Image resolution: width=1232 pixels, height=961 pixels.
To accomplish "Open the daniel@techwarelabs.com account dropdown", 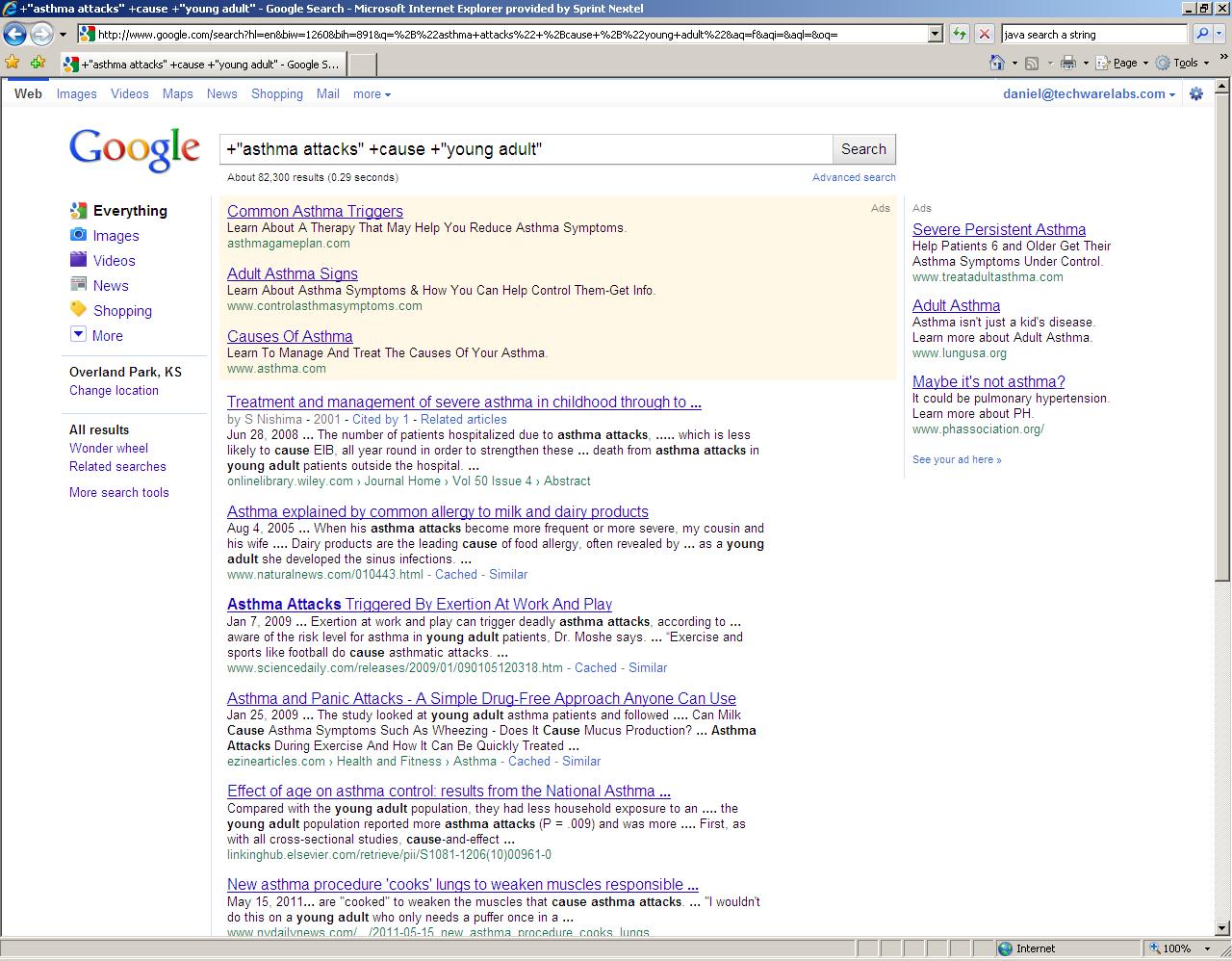I will click(1089, 94).
